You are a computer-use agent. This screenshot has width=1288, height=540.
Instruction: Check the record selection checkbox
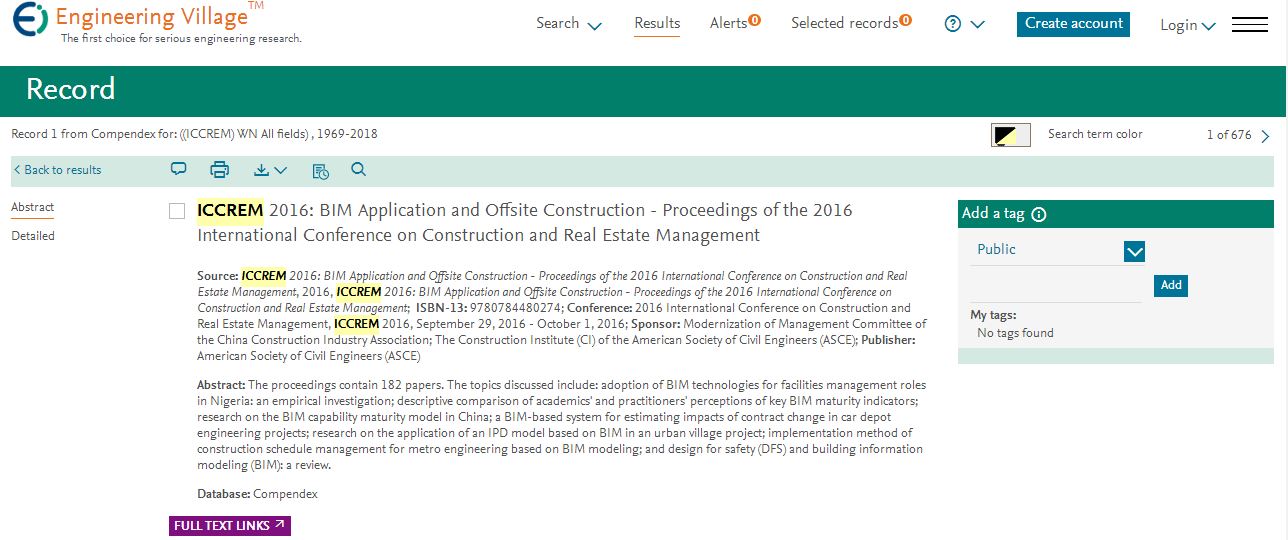pyautogui.click(x=177, y=211)
